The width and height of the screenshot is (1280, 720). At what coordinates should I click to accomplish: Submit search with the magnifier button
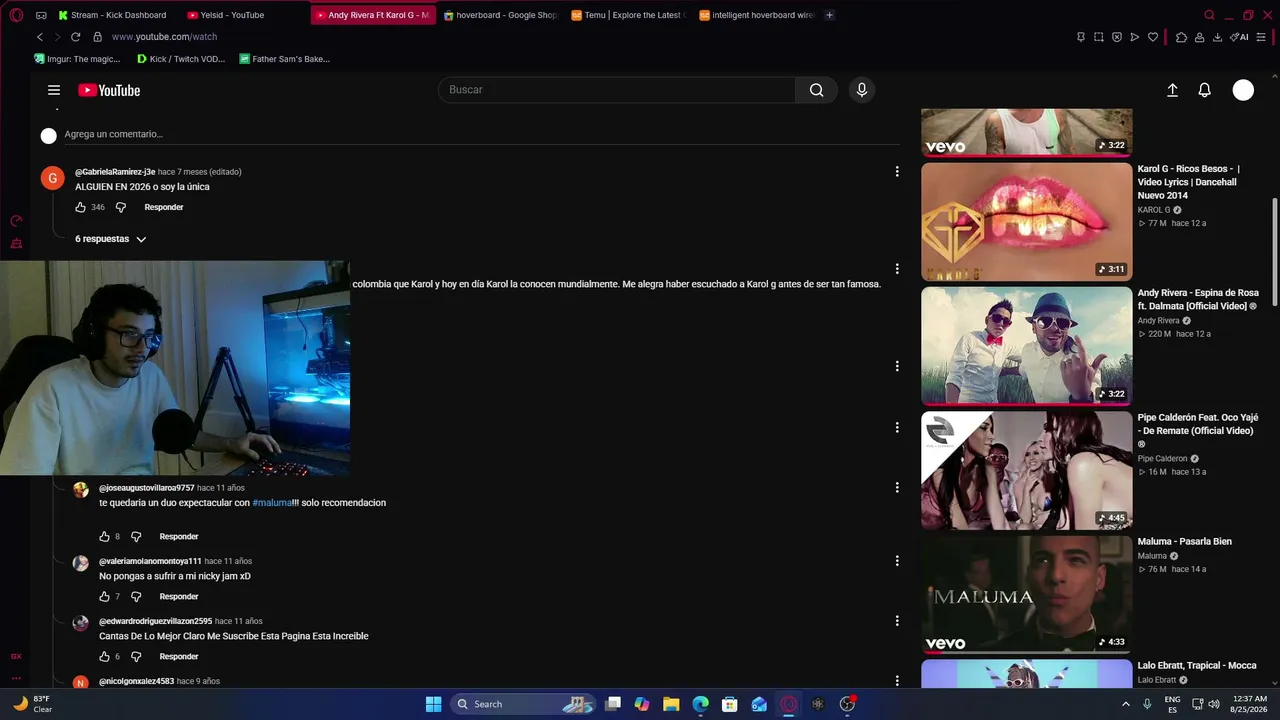tap(817, 90)
